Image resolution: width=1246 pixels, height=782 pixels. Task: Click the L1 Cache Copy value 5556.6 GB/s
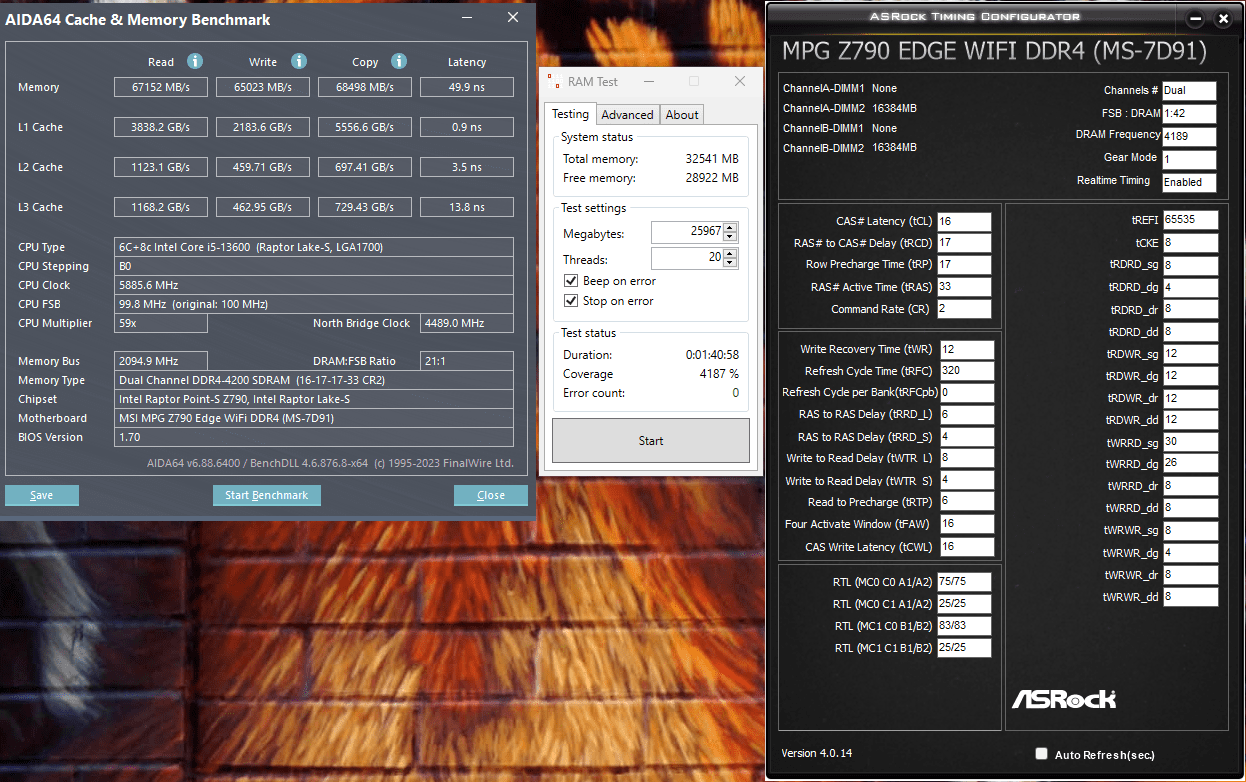coord(365,127)
